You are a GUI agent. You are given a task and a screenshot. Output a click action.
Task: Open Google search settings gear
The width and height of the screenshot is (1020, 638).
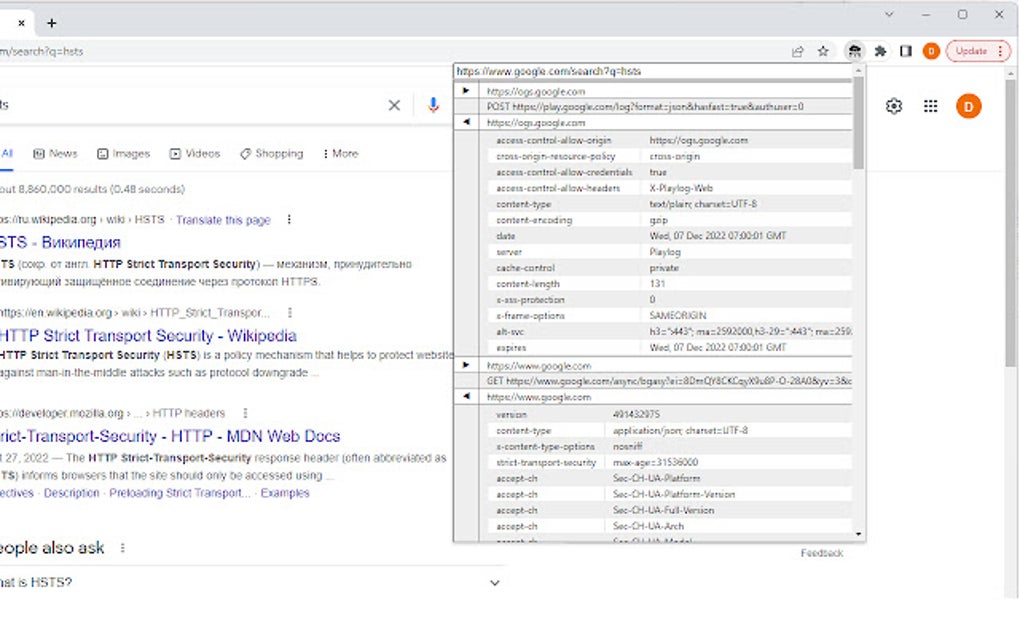click(x=894, y=106)
